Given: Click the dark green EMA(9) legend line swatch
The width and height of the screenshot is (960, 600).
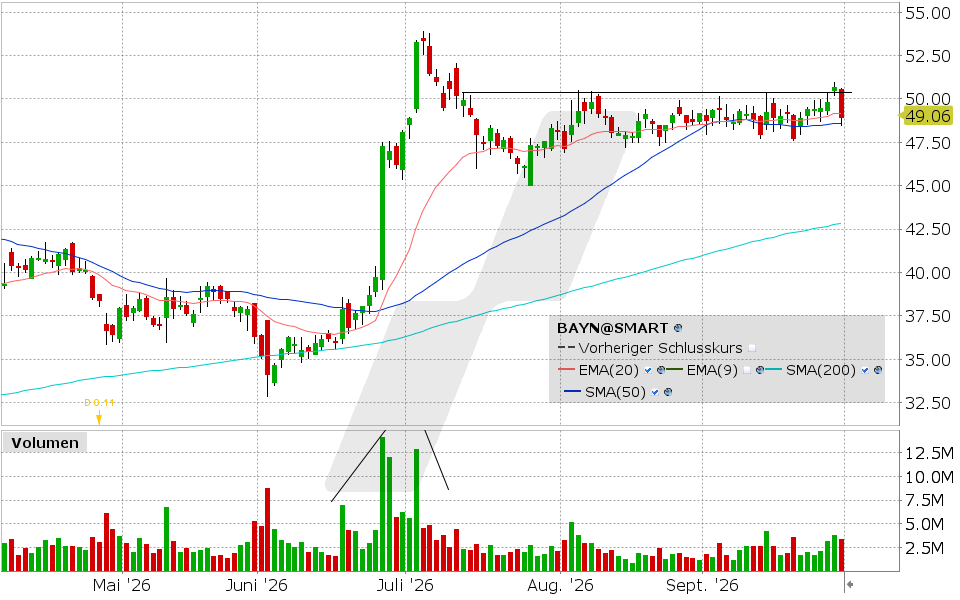Looking at the screenshot, I should point(675,369).
